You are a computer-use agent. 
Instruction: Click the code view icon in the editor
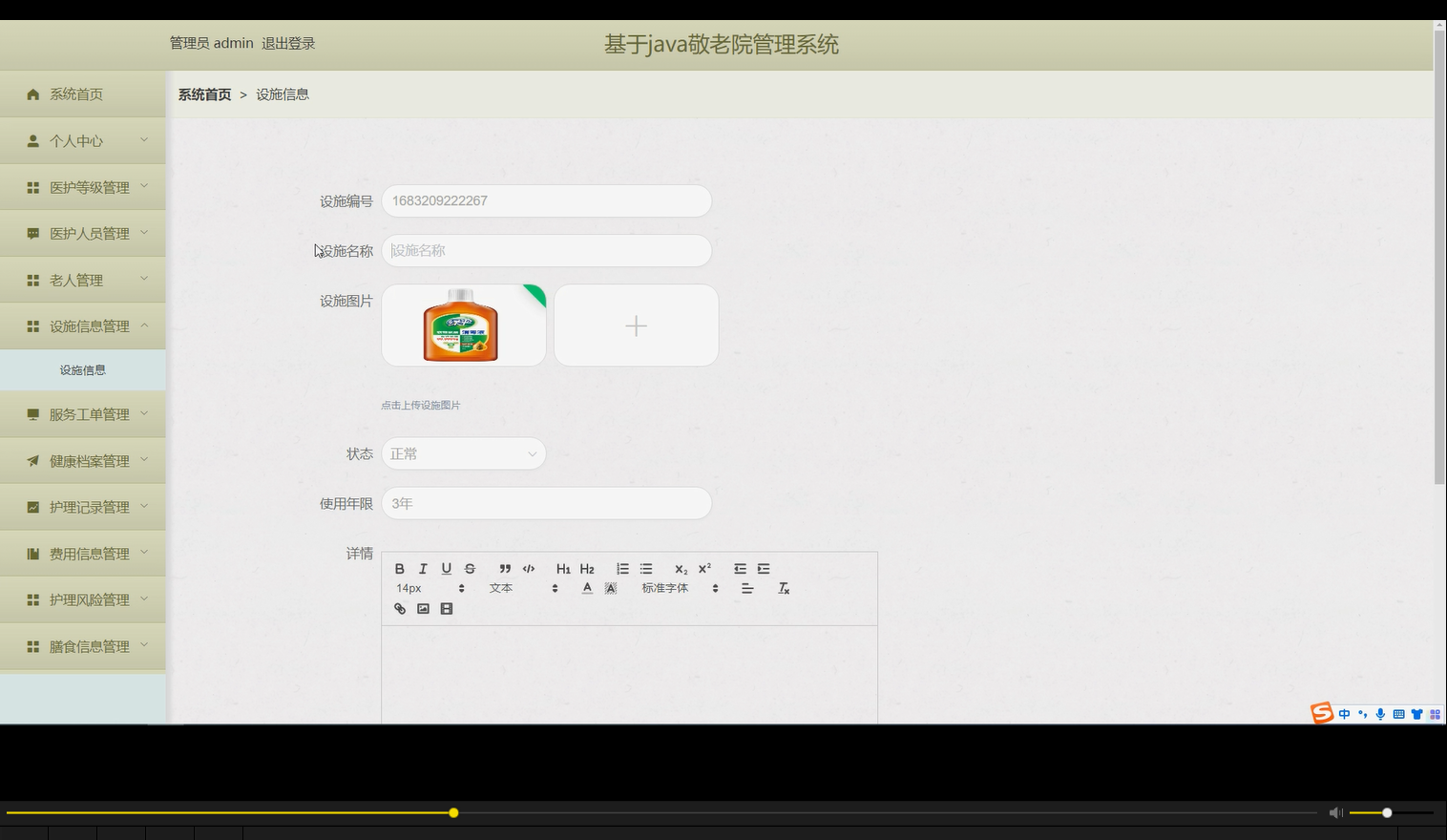click(x=528, y=568)
